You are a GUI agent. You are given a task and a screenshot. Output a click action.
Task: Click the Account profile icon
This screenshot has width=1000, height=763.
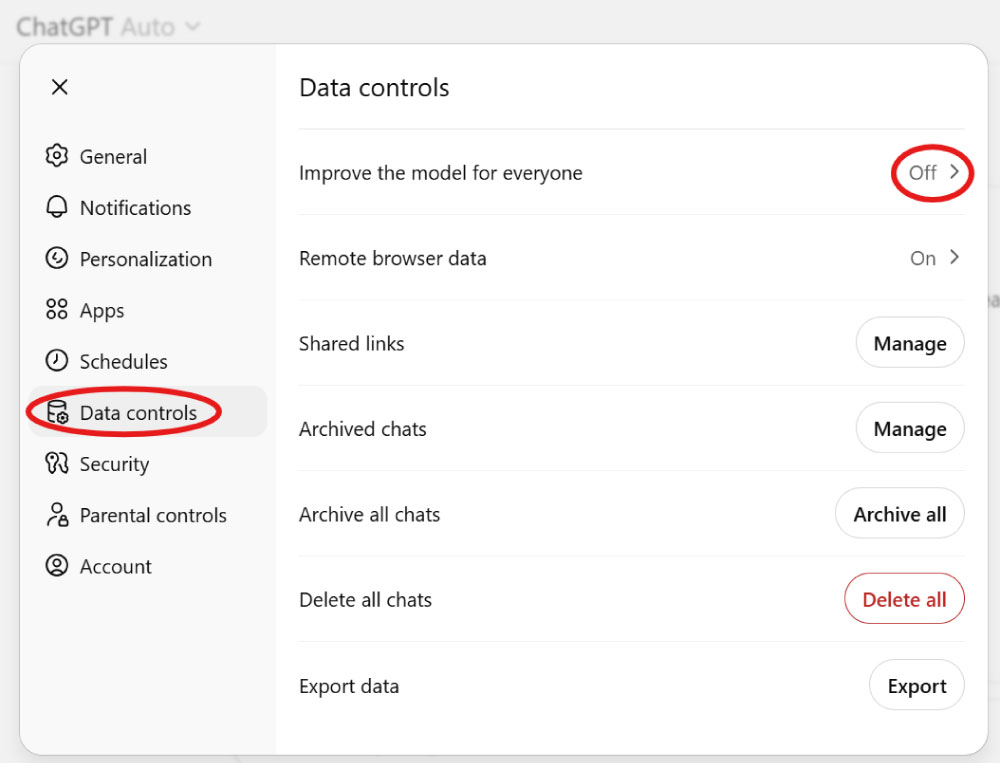coord(58,566)
